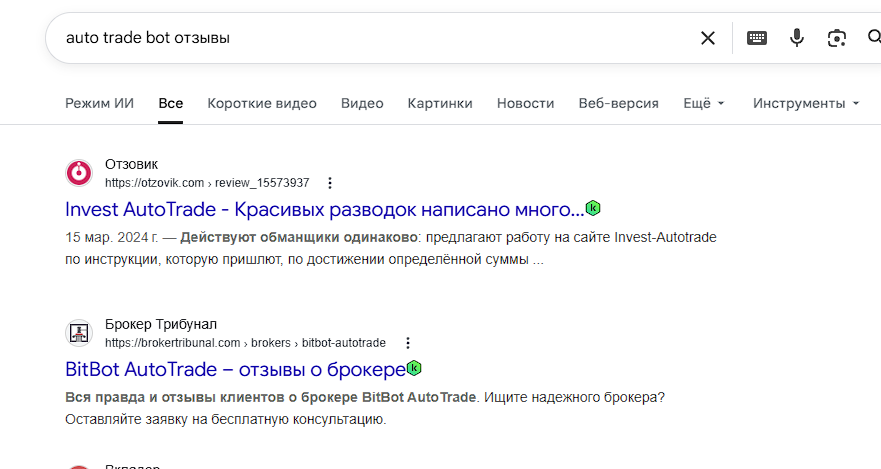Click the snippet 'Вся правда и отзывы клиентов'
881x469 pixels.
175,397
